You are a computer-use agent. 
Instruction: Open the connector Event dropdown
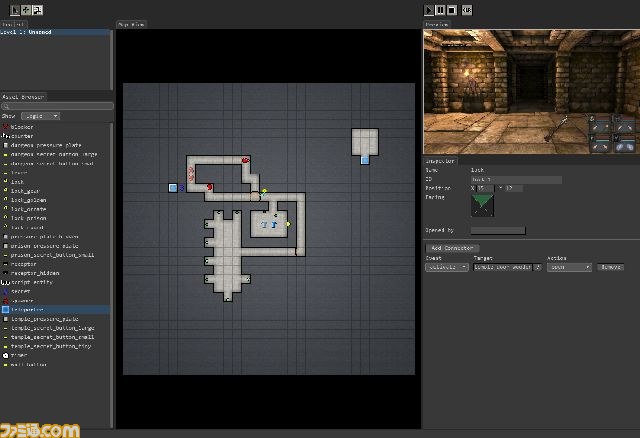pos(447,267)
